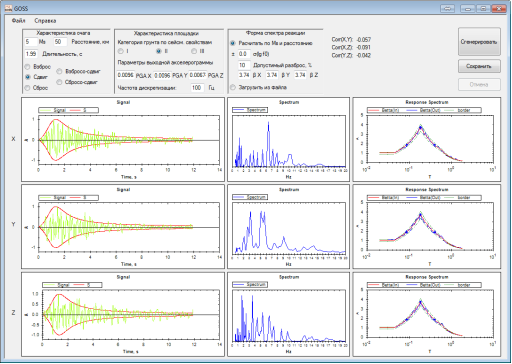Open the Справка menu
Screen dimensions: 512x364
click(x=45, y=21)
